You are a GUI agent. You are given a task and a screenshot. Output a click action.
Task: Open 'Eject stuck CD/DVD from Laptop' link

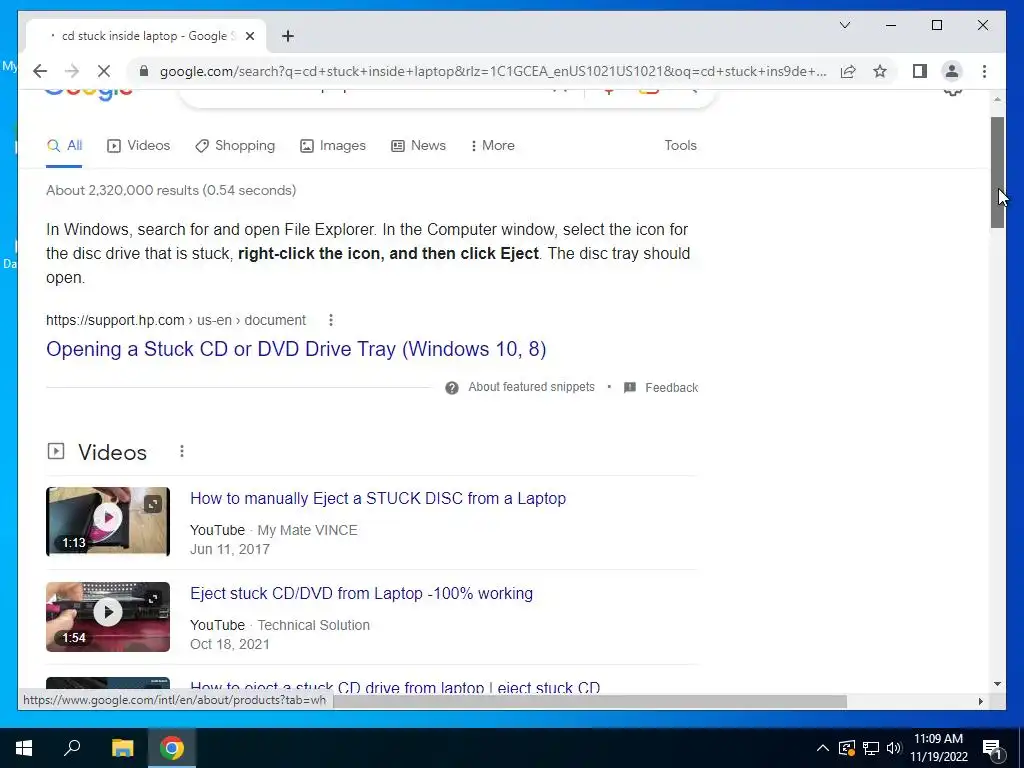(x=361, y=594)
